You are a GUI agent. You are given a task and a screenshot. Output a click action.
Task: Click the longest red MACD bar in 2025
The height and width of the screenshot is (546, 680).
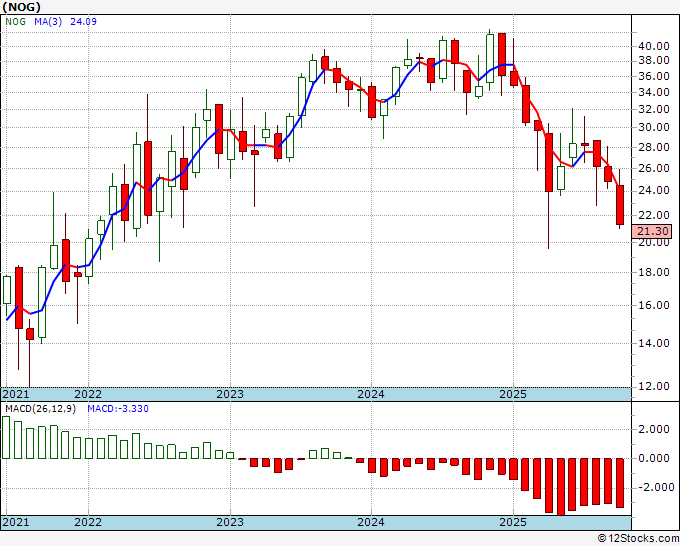click(x=561, y=487)
